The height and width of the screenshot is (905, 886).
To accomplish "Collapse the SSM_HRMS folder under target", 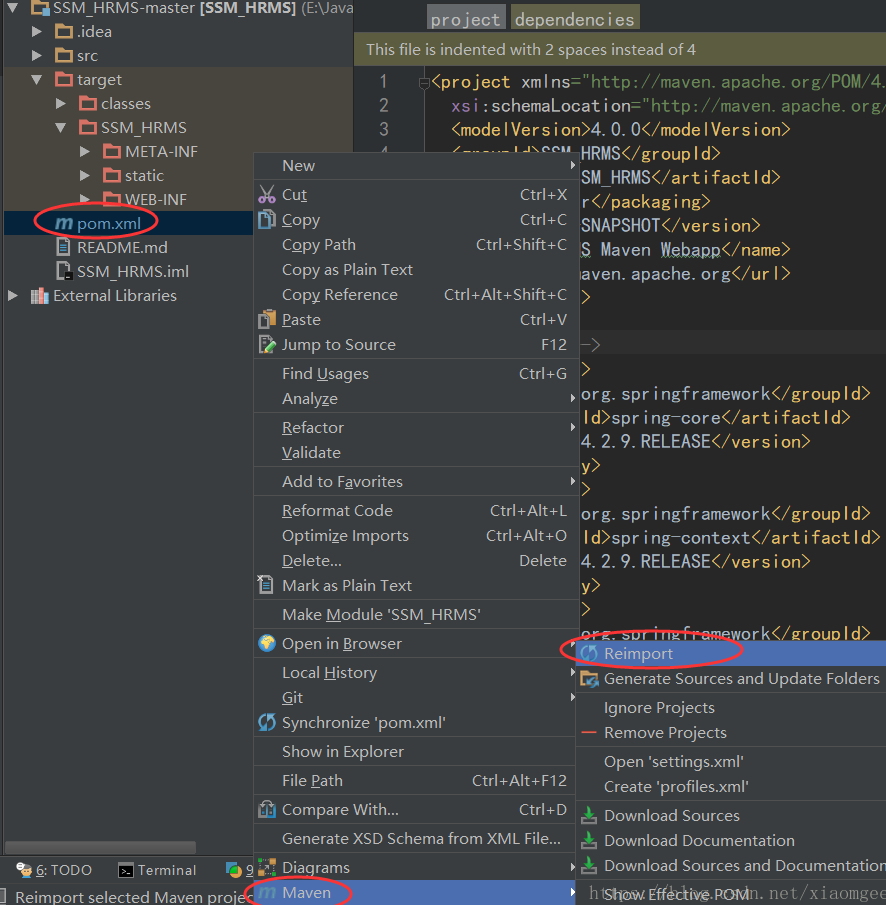I will (61, 128).
